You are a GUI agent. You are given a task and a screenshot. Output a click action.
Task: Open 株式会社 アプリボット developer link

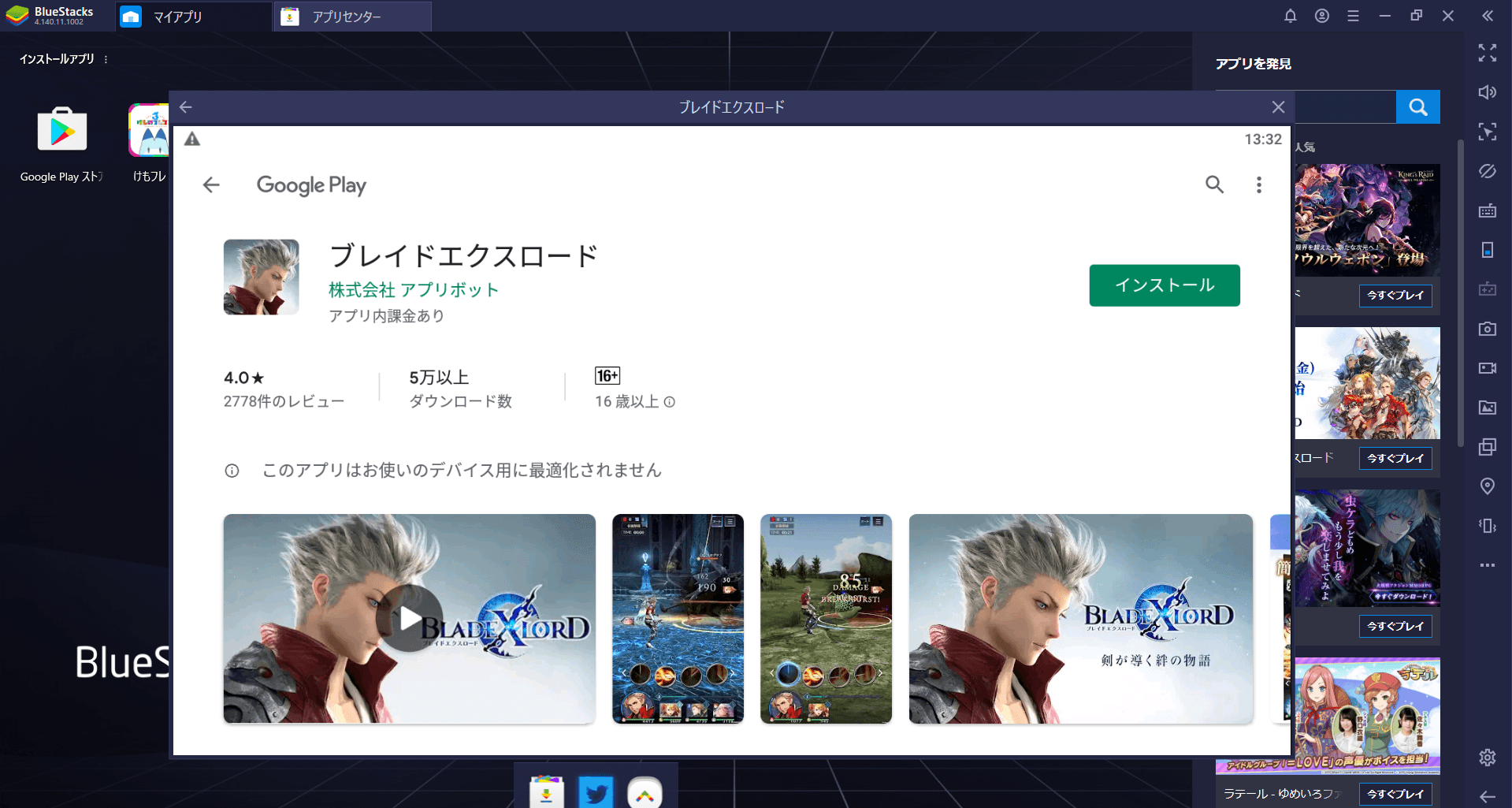(414, 290)
